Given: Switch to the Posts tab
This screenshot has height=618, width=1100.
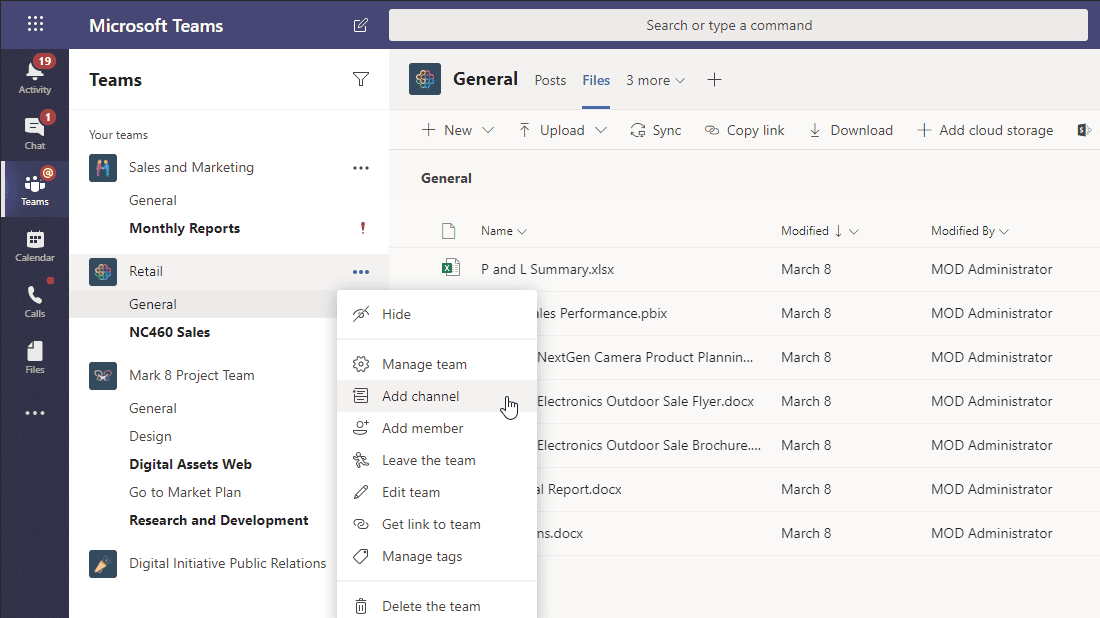Looking at the screenshot, I should [x=549, y=80].
